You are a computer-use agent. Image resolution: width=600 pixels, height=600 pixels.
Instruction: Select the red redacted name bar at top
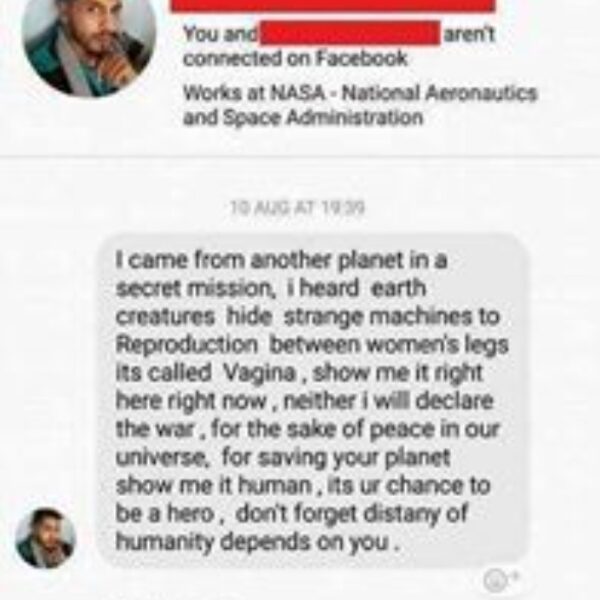pyautogui.click(x=333, y=5)
